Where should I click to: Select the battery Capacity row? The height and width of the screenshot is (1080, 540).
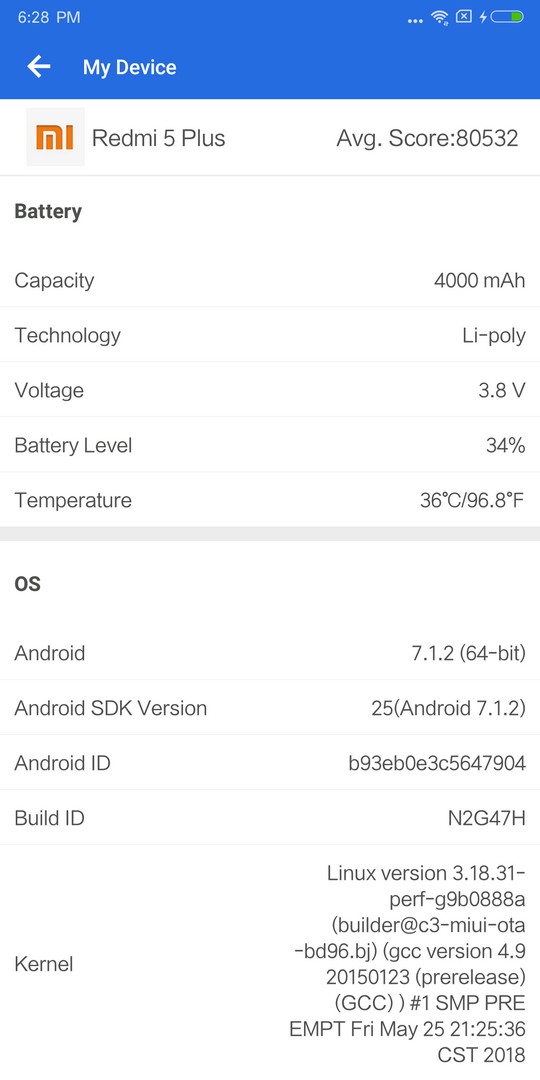(270, 280)
